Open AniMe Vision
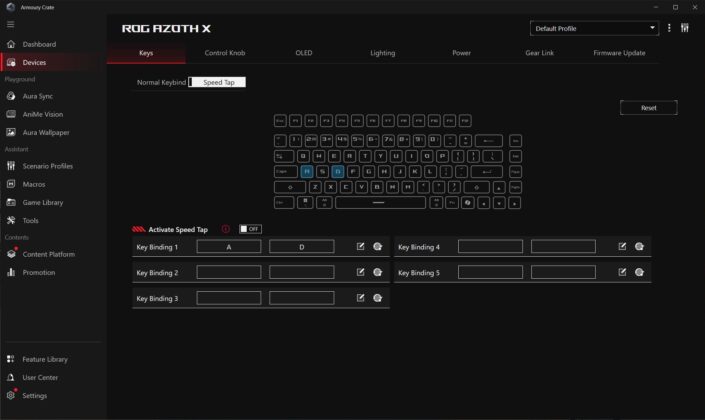705x420 pixels. point(43,114)
